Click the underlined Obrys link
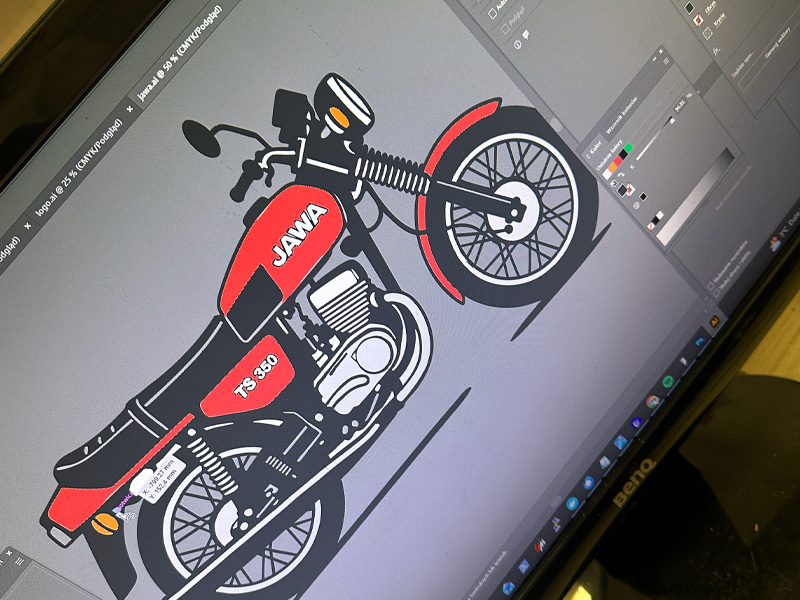 [x=709, y=6]
